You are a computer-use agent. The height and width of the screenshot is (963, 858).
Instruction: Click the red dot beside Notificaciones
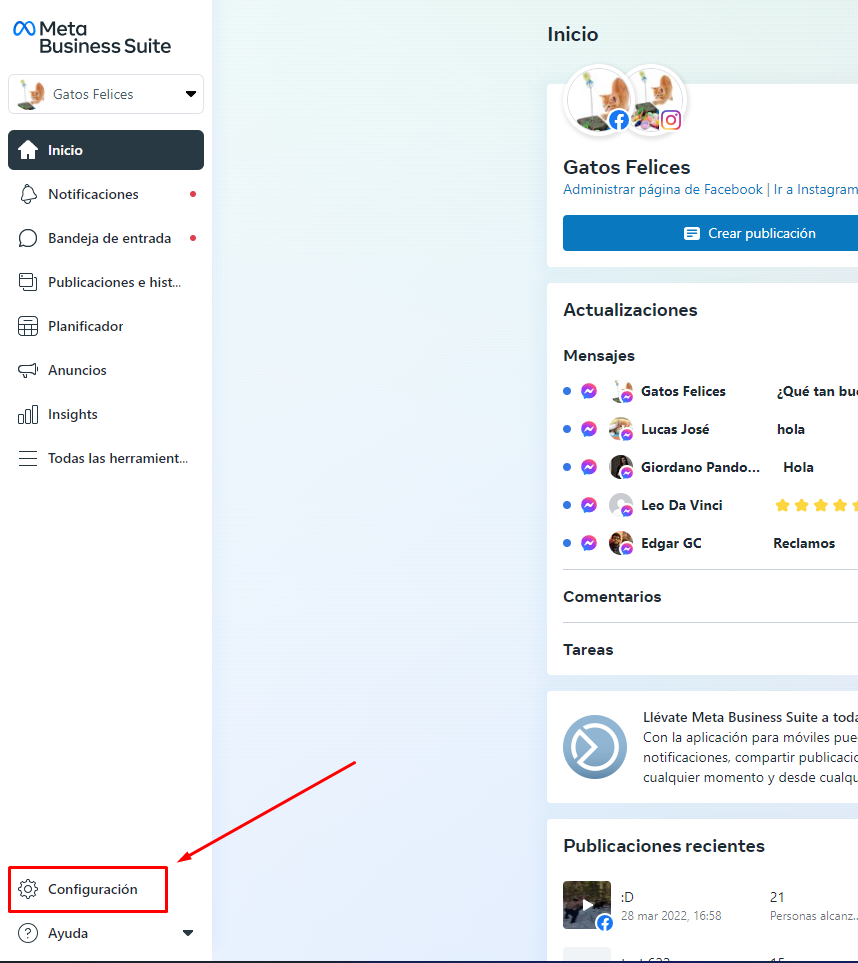point(193,194)
